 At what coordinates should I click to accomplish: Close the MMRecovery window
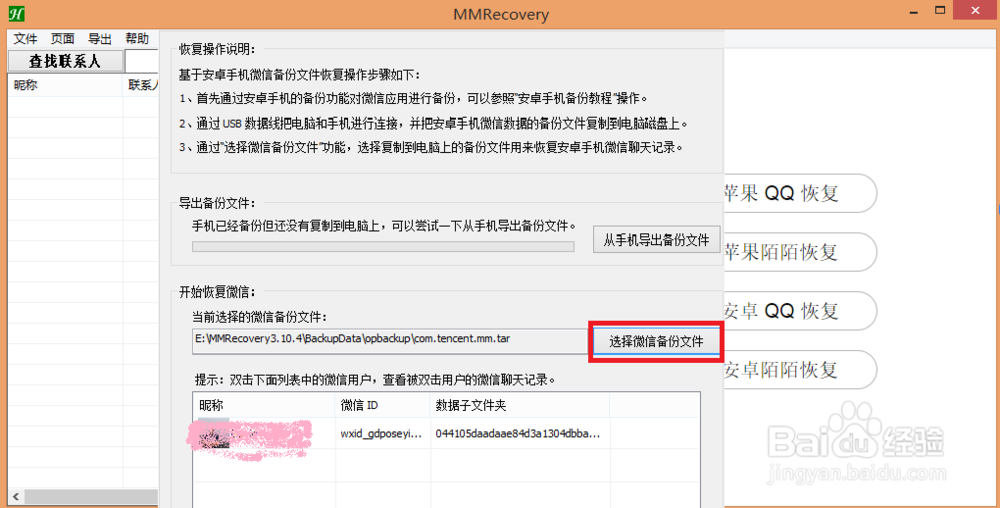976,10
